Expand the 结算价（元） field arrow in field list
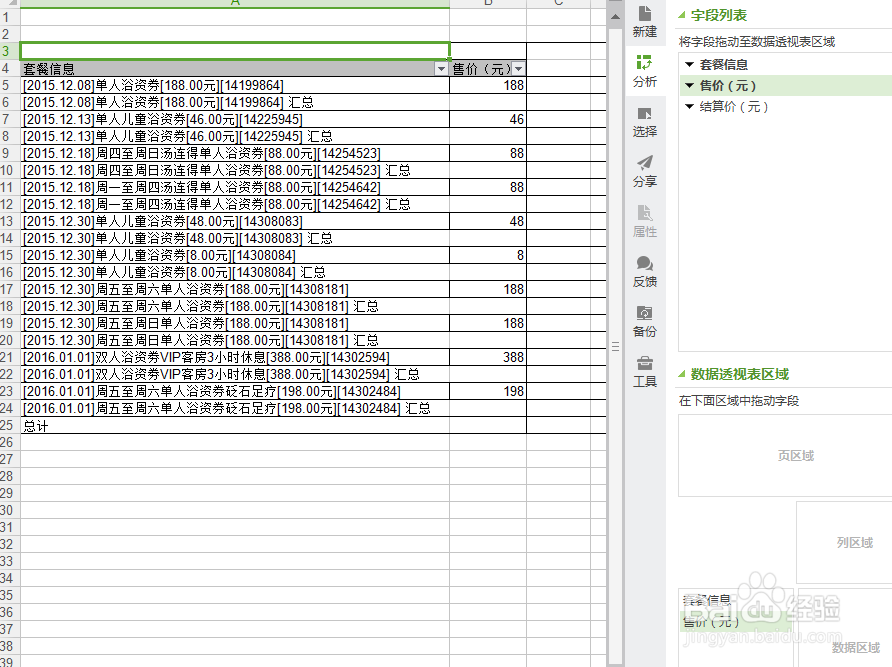The height and width of the screenshot is (667, 892). pyautogui.click(x=689, y=106)
